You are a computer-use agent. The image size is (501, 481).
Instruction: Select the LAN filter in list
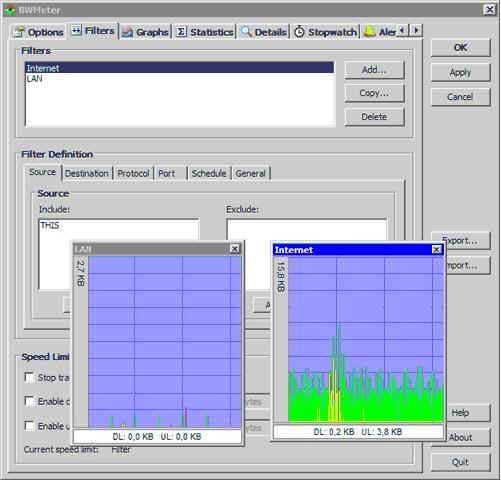[x=179, y=79]
